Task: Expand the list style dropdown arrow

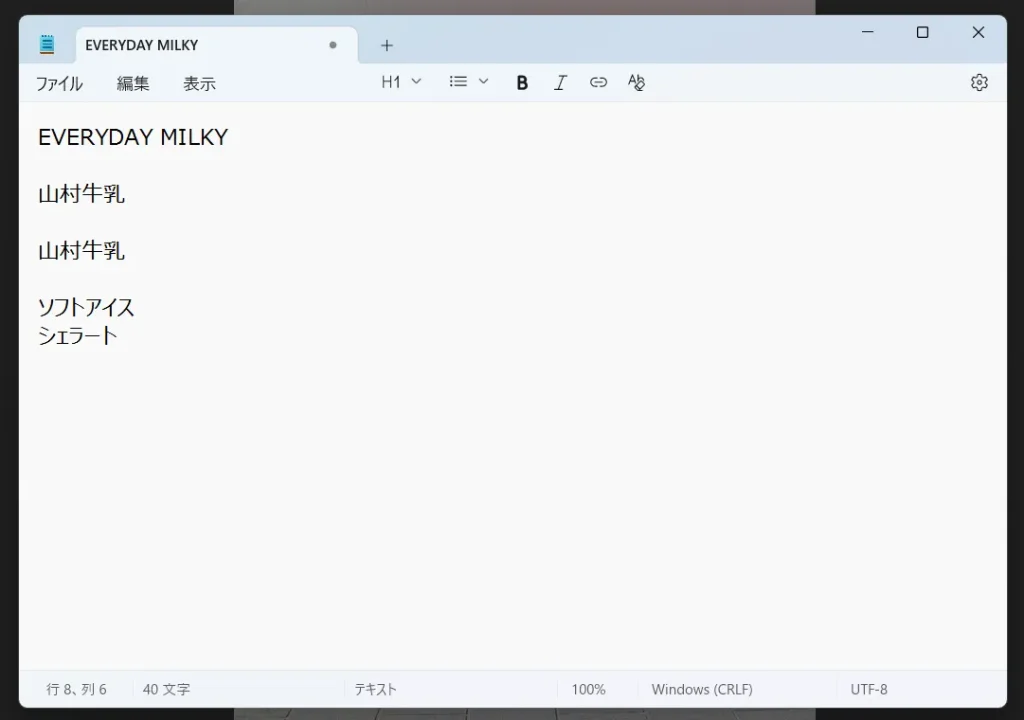Action: coord(483,82)
